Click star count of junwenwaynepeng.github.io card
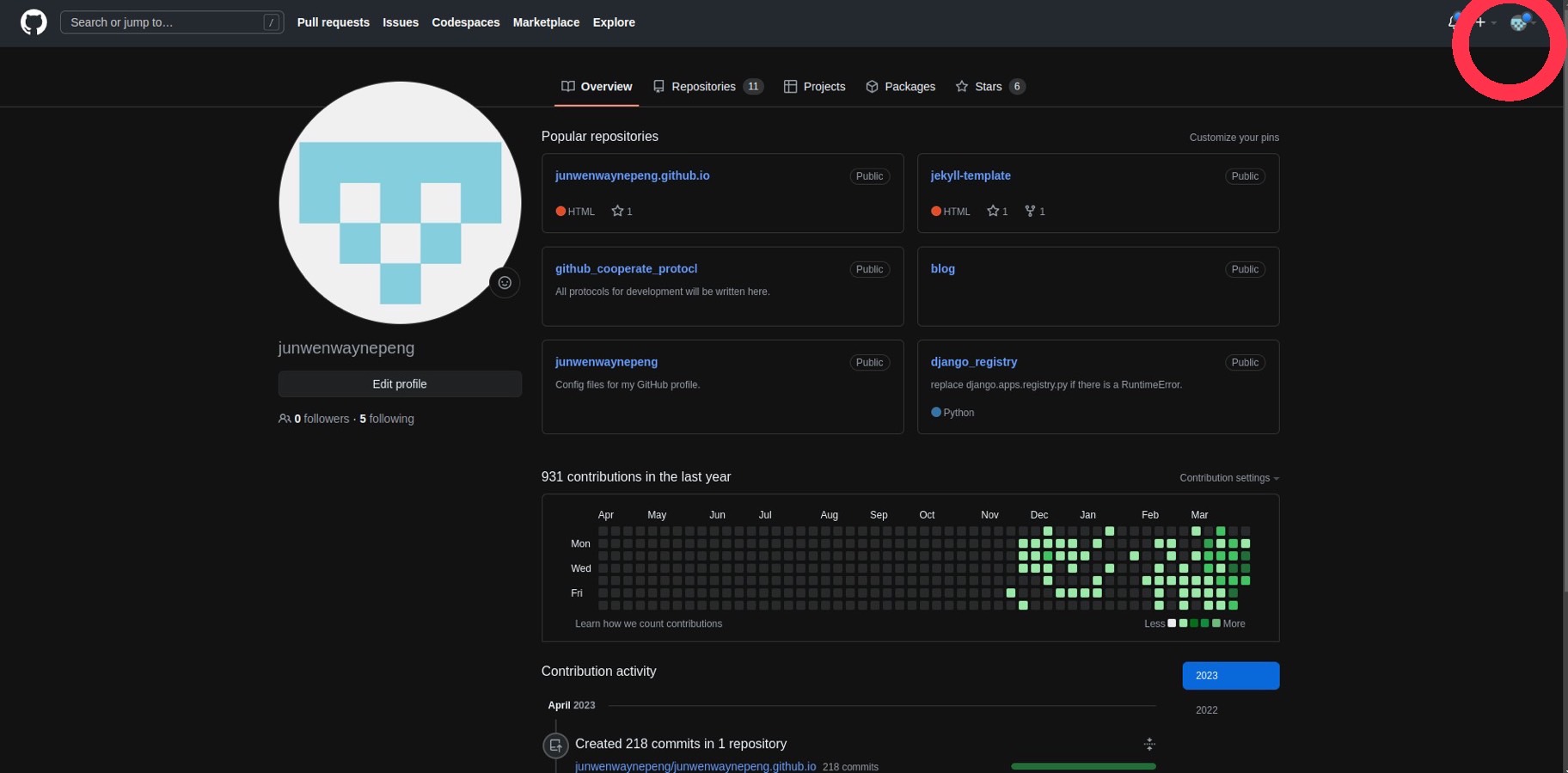Image resolution: width=1568 pixels, height=773 pixels. click(x=622, y=212)
